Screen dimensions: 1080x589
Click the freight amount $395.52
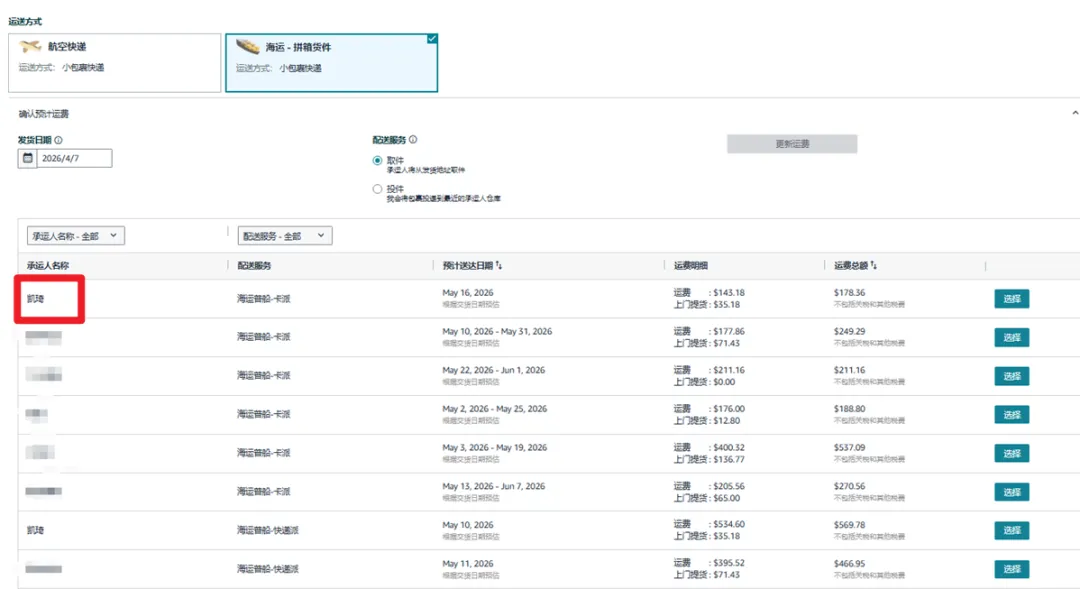729,563
